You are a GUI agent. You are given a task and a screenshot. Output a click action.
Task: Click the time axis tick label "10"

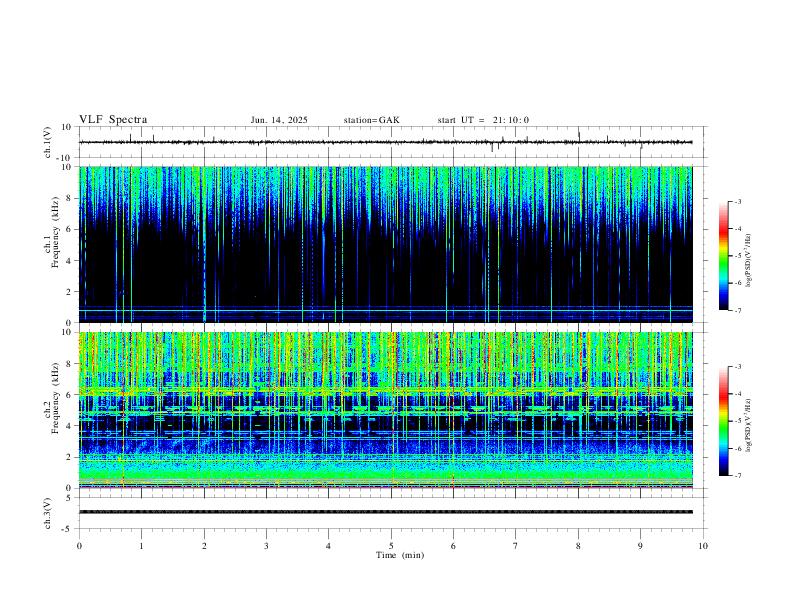(x=703, y=546)
